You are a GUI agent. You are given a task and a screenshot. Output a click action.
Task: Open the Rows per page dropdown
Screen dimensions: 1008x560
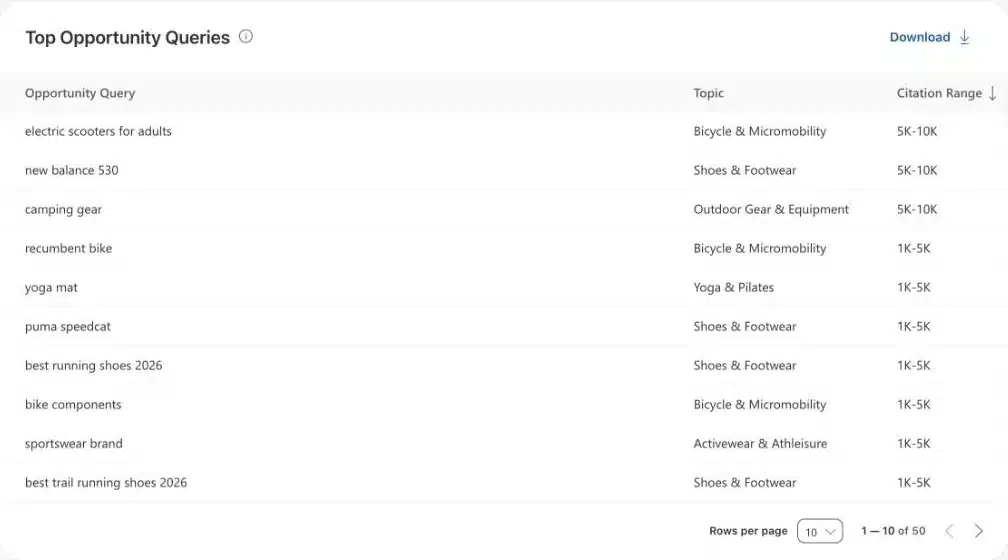[x=820, y=531]
